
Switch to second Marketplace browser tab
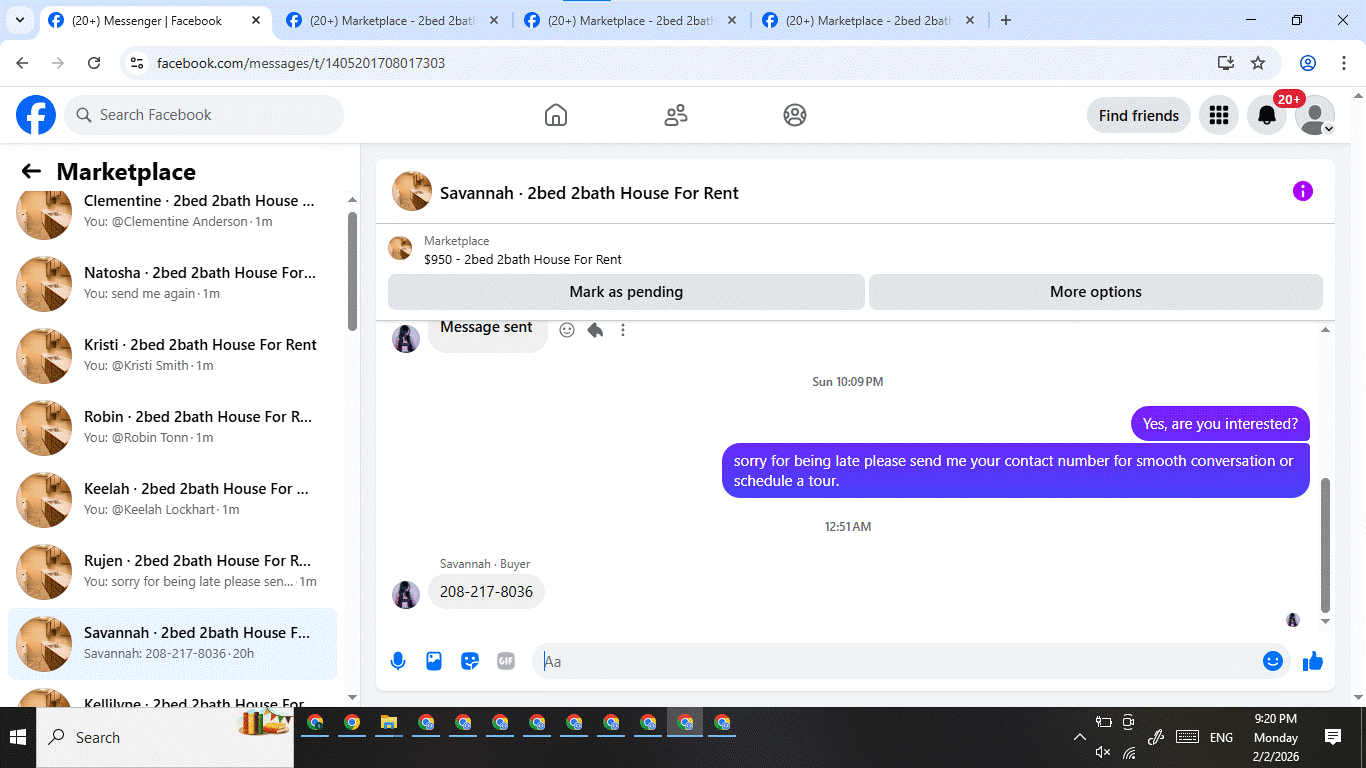(x=392, y=20)
